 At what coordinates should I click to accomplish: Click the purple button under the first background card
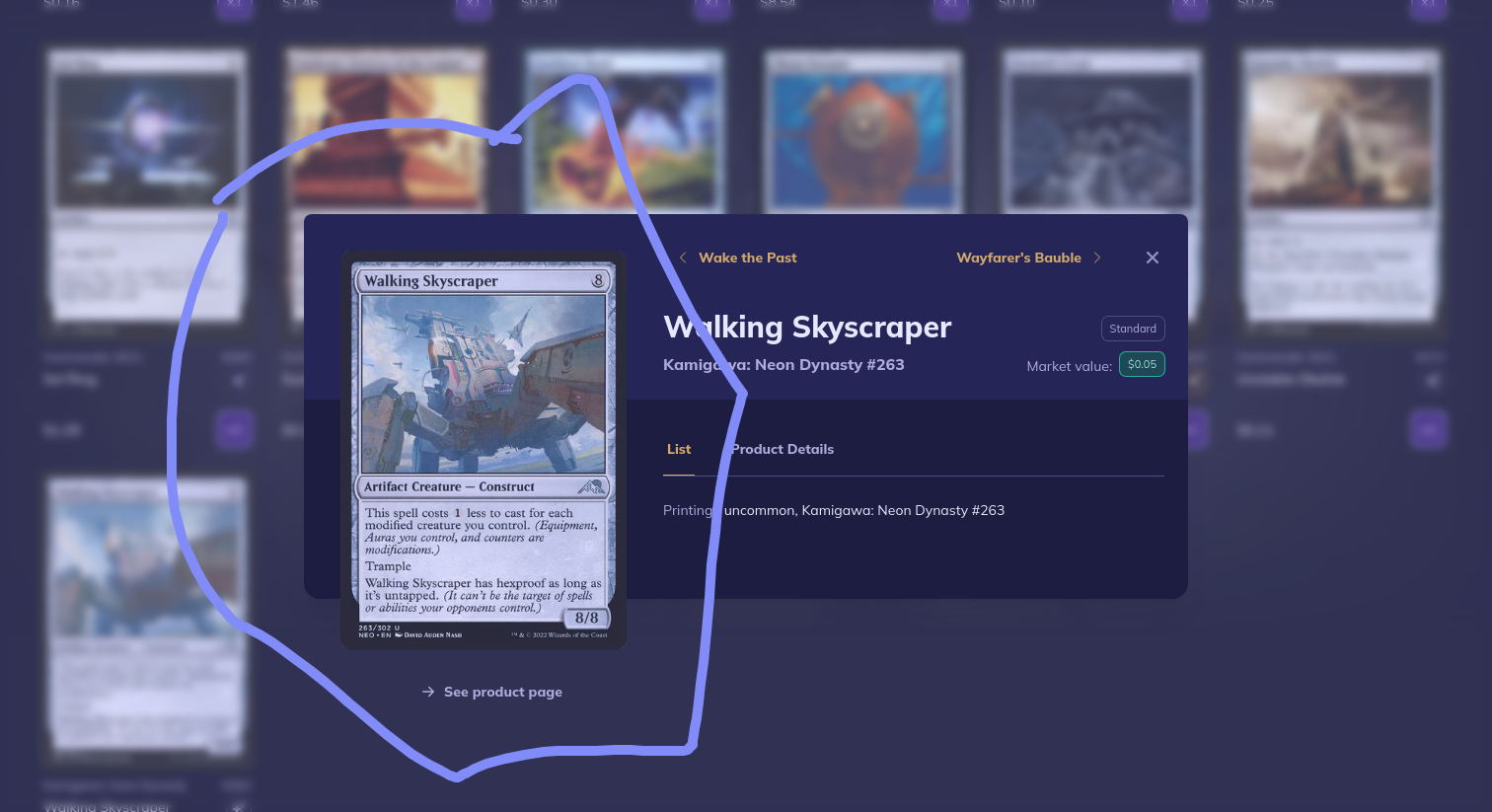pos(235,430)
